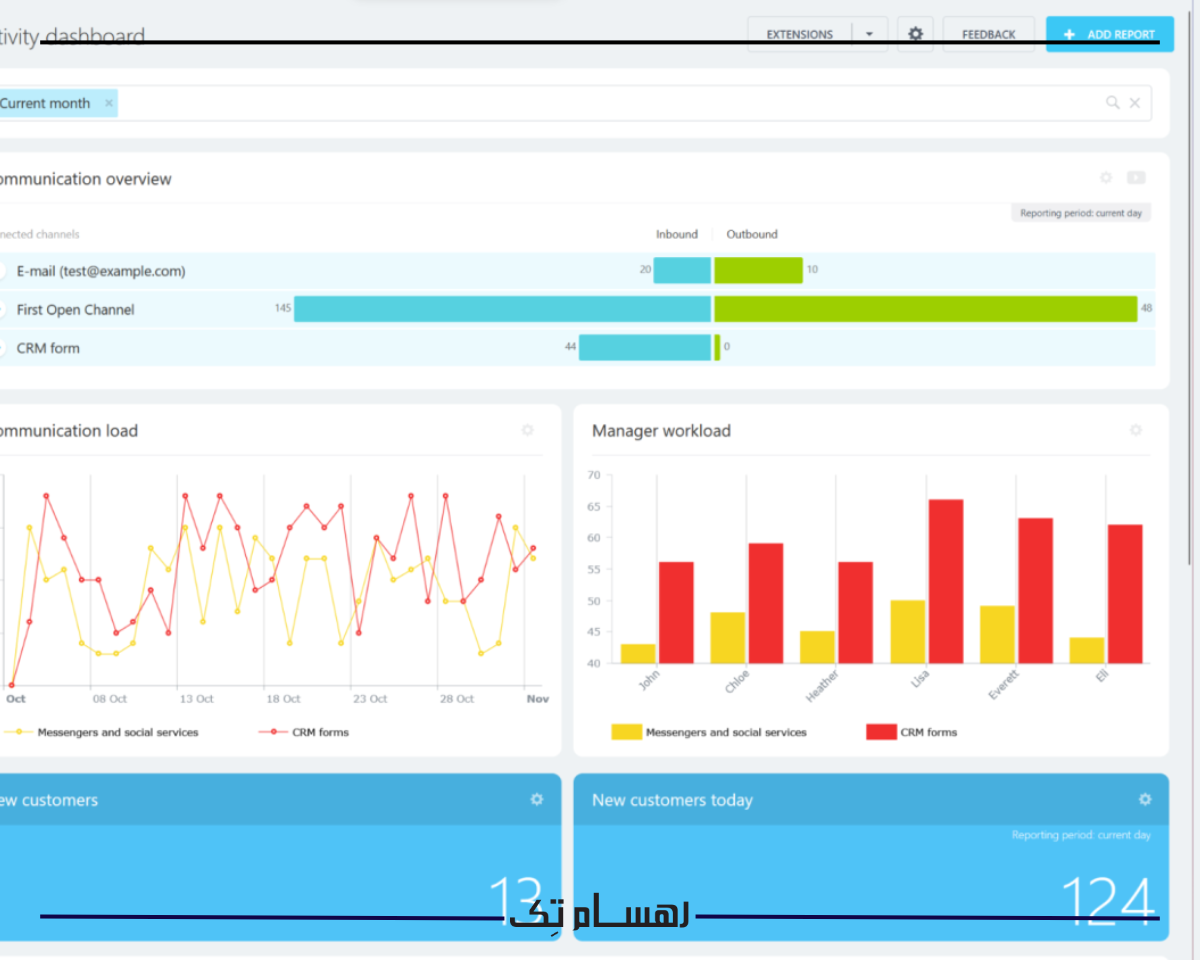Toggle Messengers legend in Manager workload chart
Viewport: 1200px width, 960px height.
(710, 732)
